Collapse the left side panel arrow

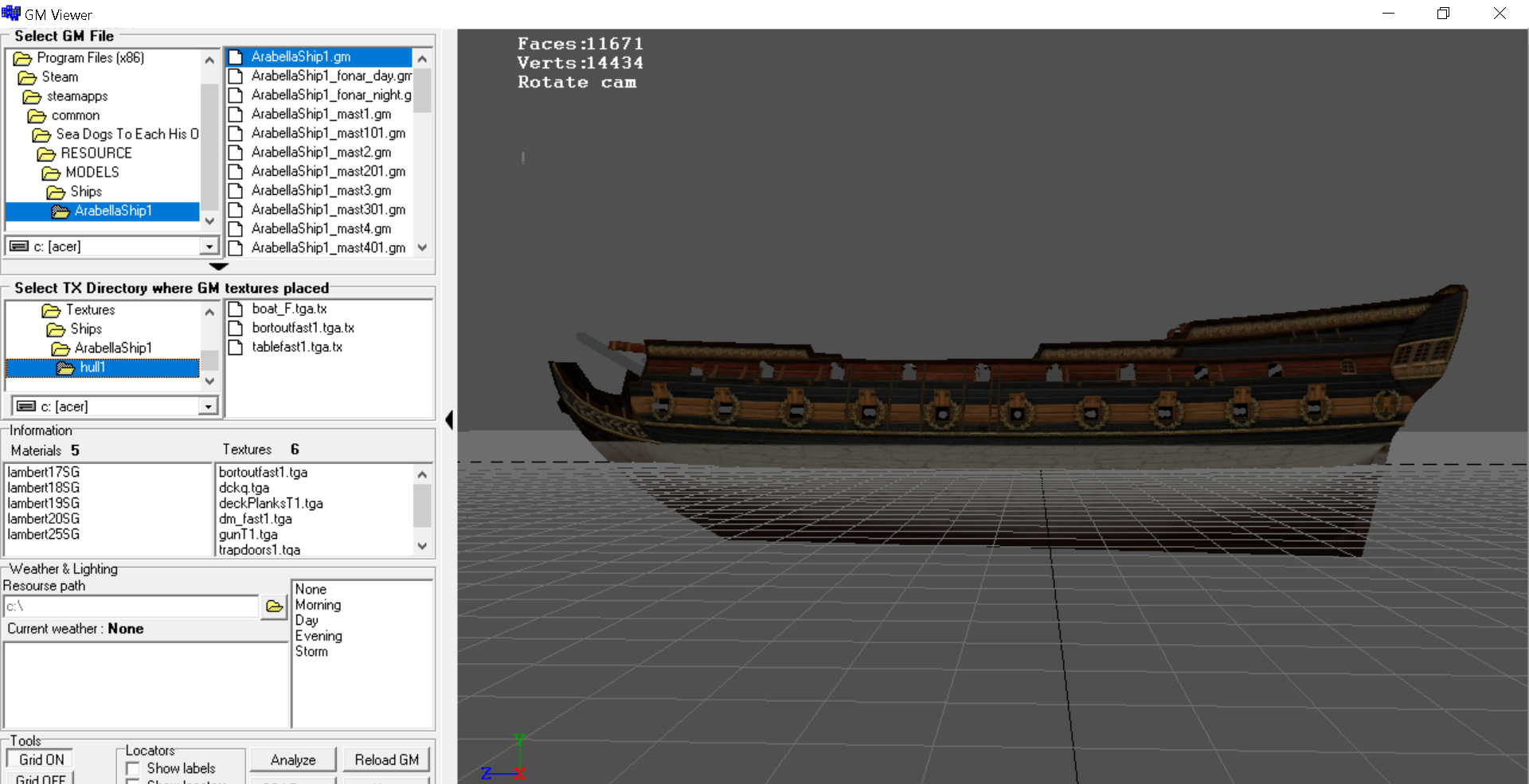[449, 419]
